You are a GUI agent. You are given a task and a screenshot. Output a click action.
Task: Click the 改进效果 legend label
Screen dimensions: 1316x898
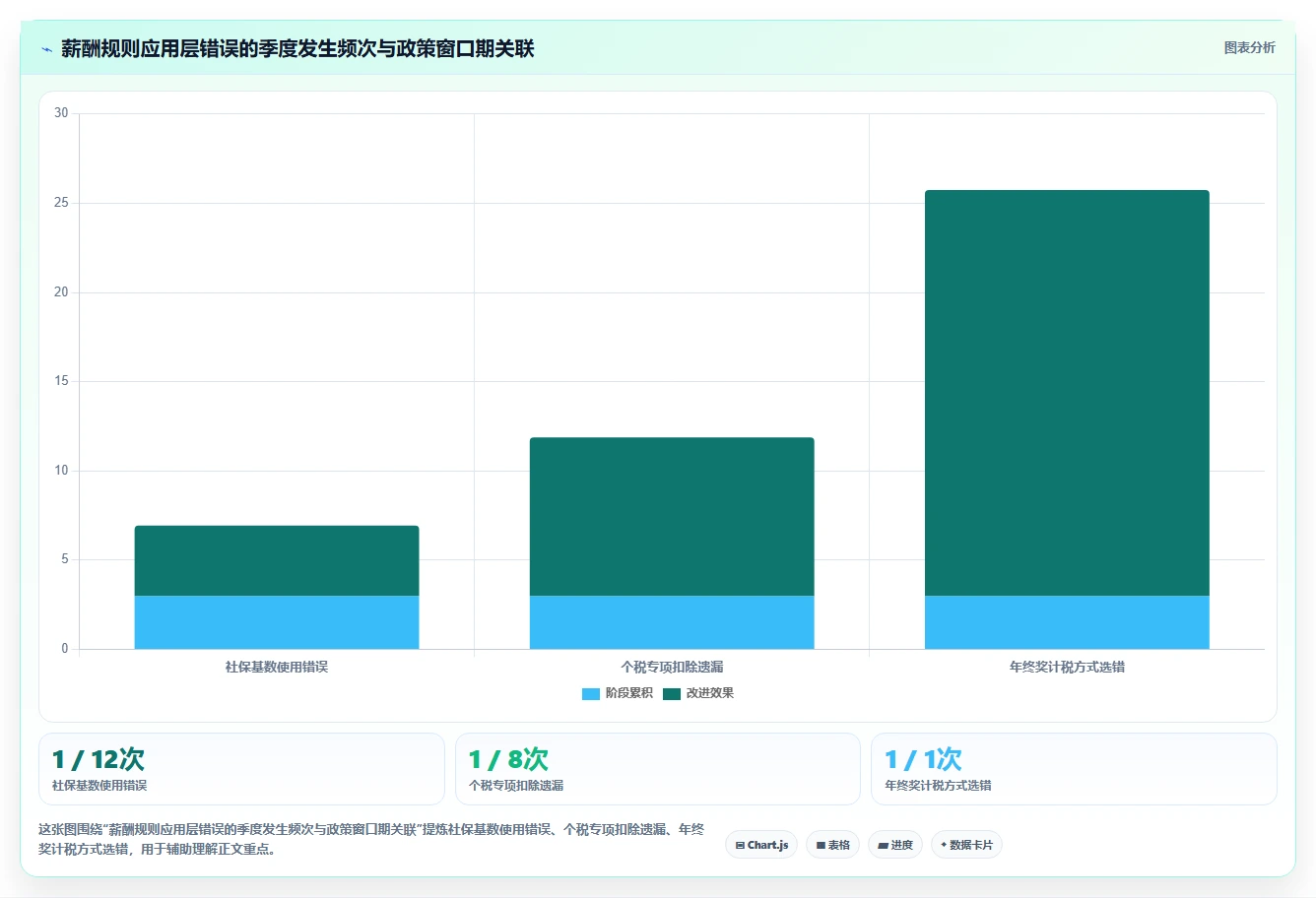(x=710, y=693)
